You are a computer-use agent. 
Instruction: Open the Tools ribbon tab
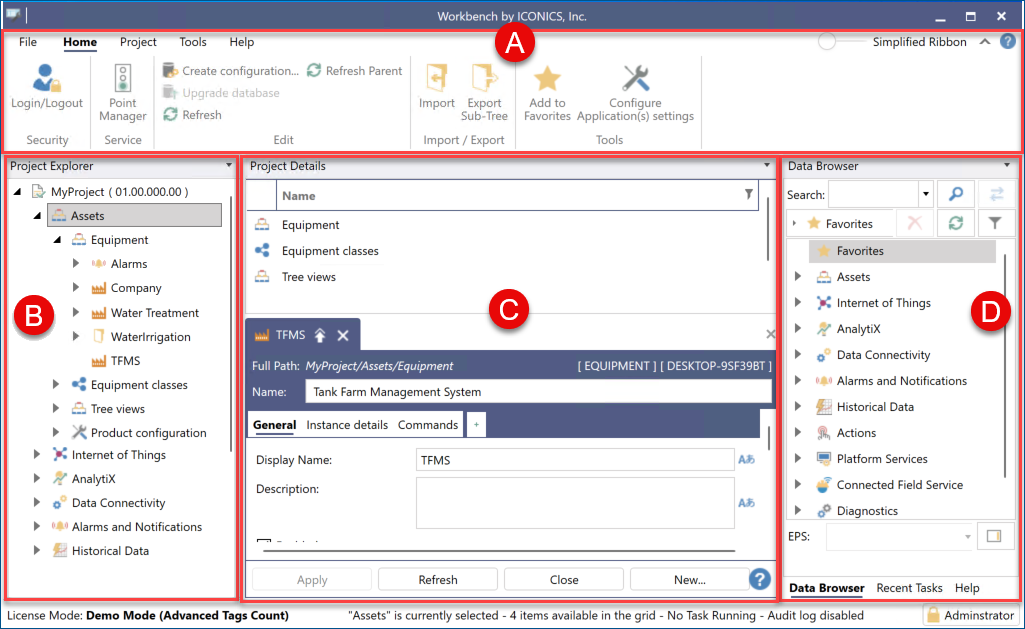(x=193, y=42)
